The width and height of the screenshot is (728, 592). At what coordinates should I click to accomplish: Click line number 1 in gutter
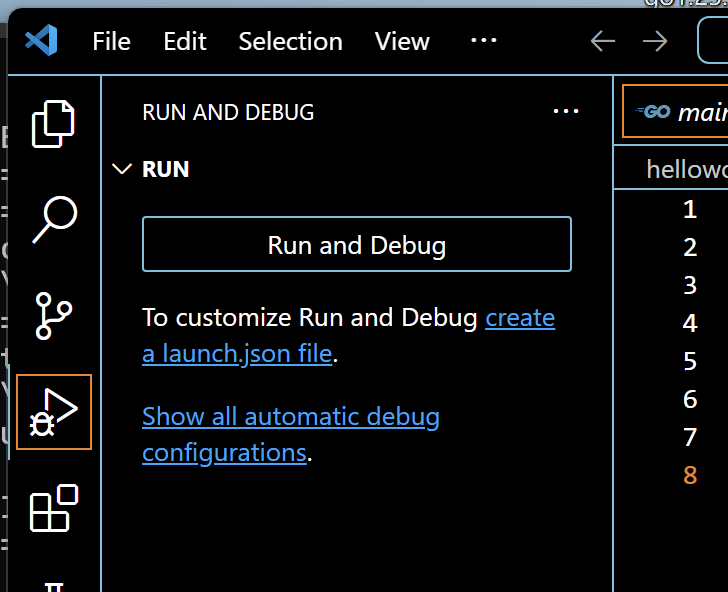[690, 209]
